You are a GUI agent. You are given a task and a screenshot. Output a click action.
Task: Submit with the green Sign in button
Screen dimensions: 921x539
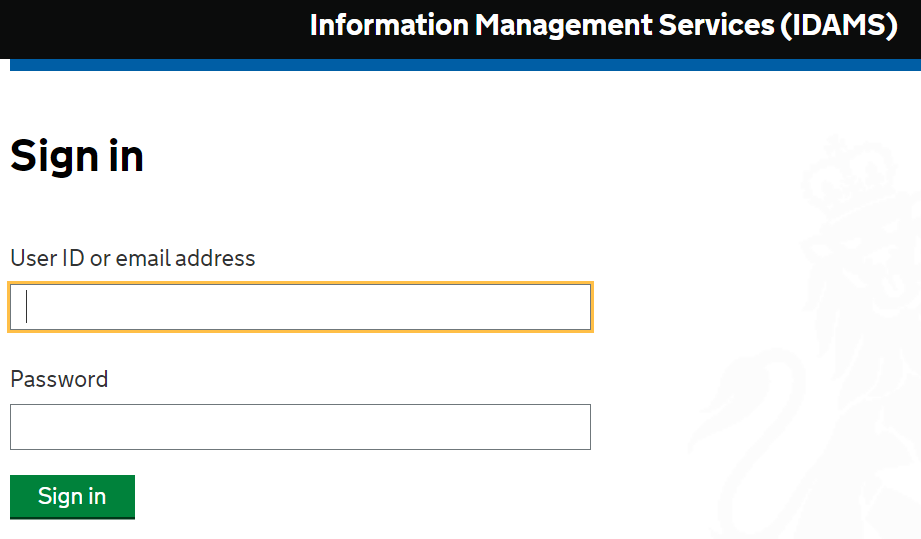point(72,497)
